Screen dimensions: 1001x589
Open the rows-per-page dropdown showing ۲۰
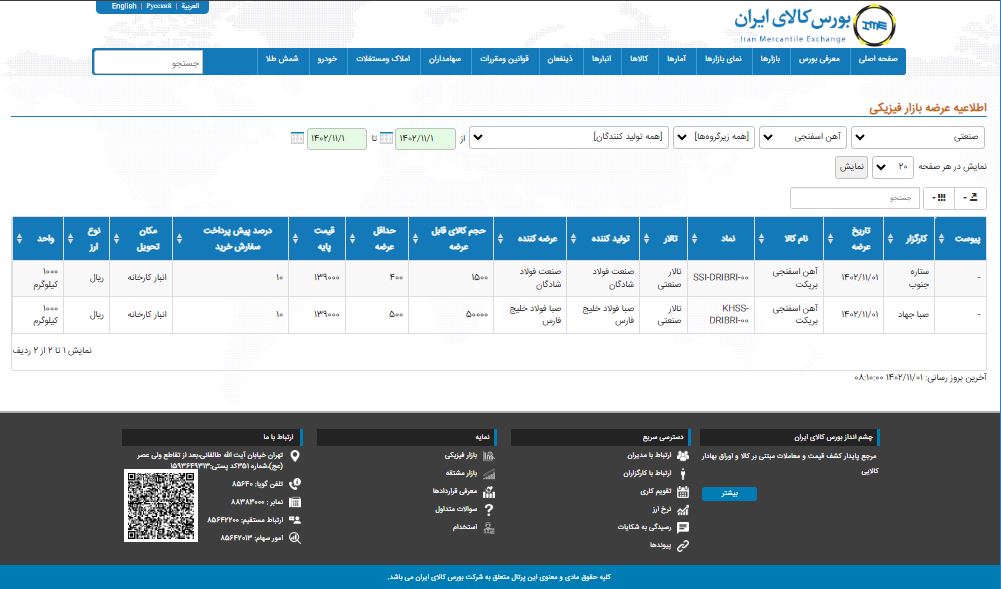pos(892,167)
